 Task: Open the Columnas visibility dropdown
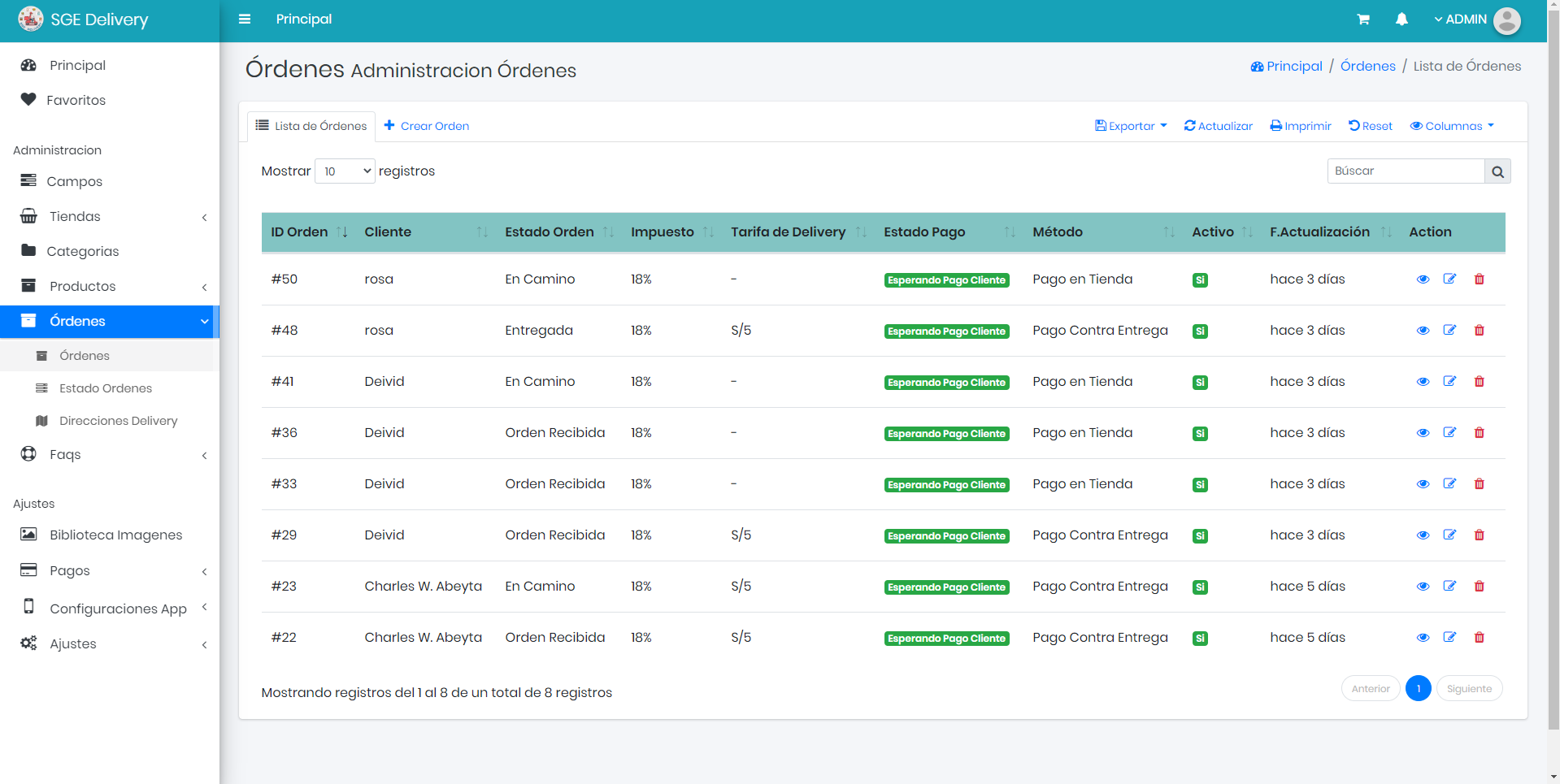tap(1452, 126)
